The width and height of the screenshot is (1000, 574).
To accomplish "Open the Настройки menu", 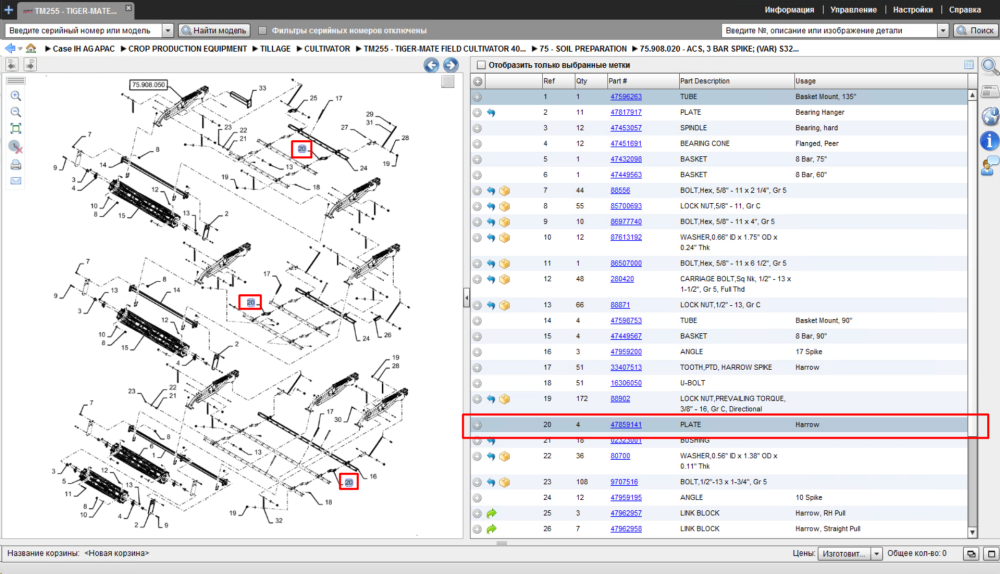I will tap(913, 10).
